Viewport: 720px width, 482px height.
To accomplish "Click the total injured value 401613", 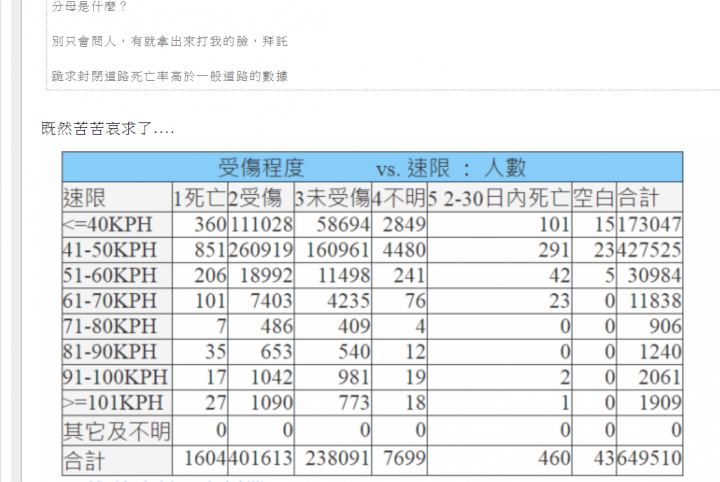I will (261, 458).
